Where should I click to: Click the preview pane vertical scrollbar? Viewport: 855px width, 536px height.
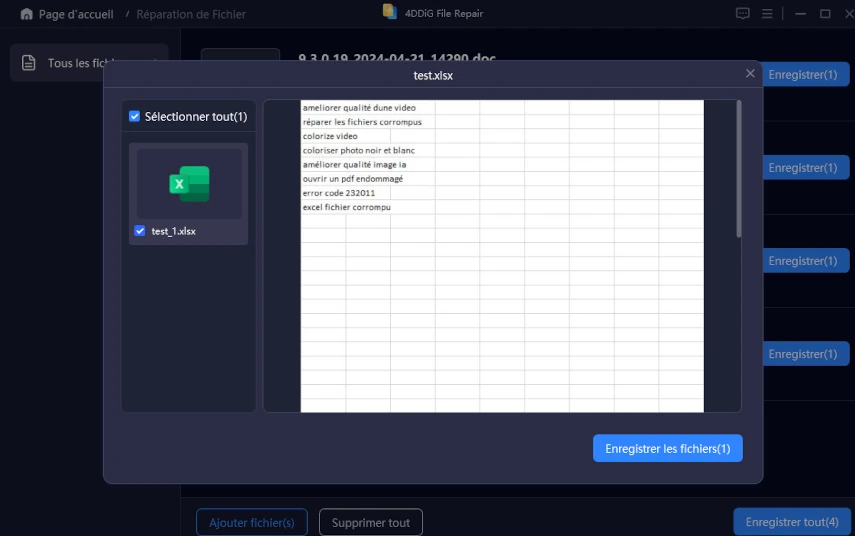tap(739, 170)
